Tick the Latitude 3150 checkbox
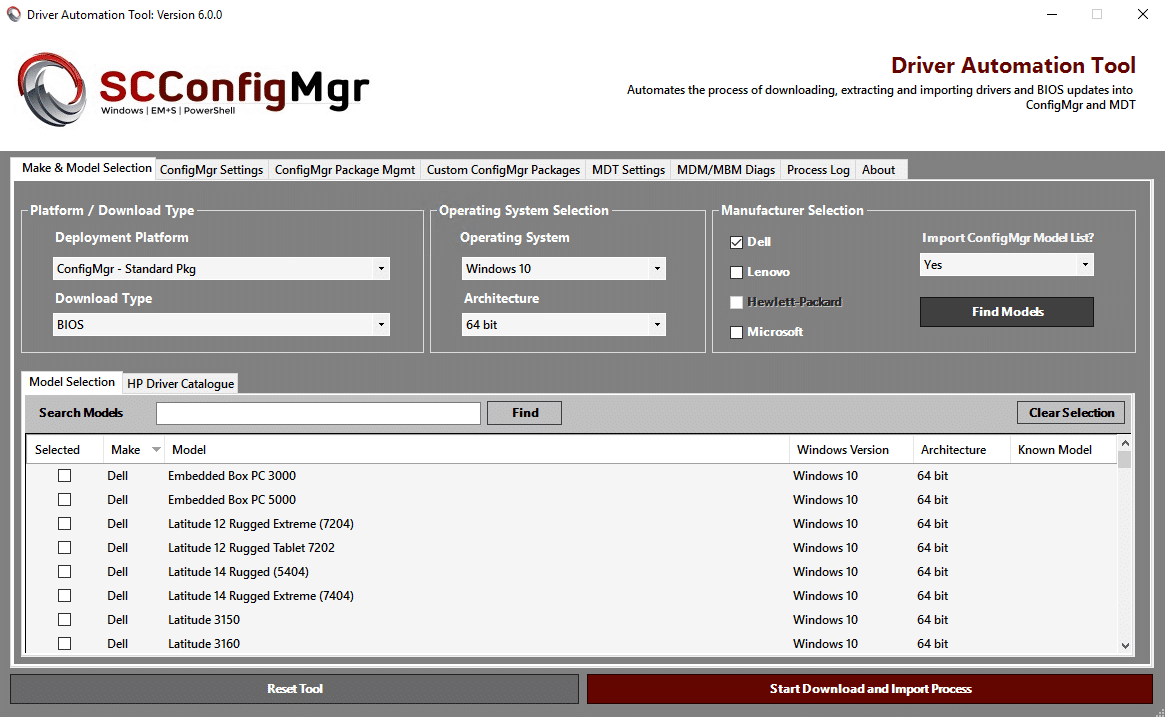The height and width of the screenshot is (717, 1165). pos(65,620)
